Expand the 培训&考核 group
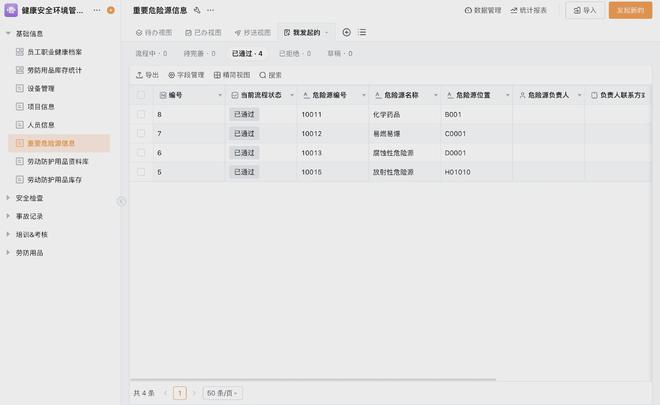 8,234
